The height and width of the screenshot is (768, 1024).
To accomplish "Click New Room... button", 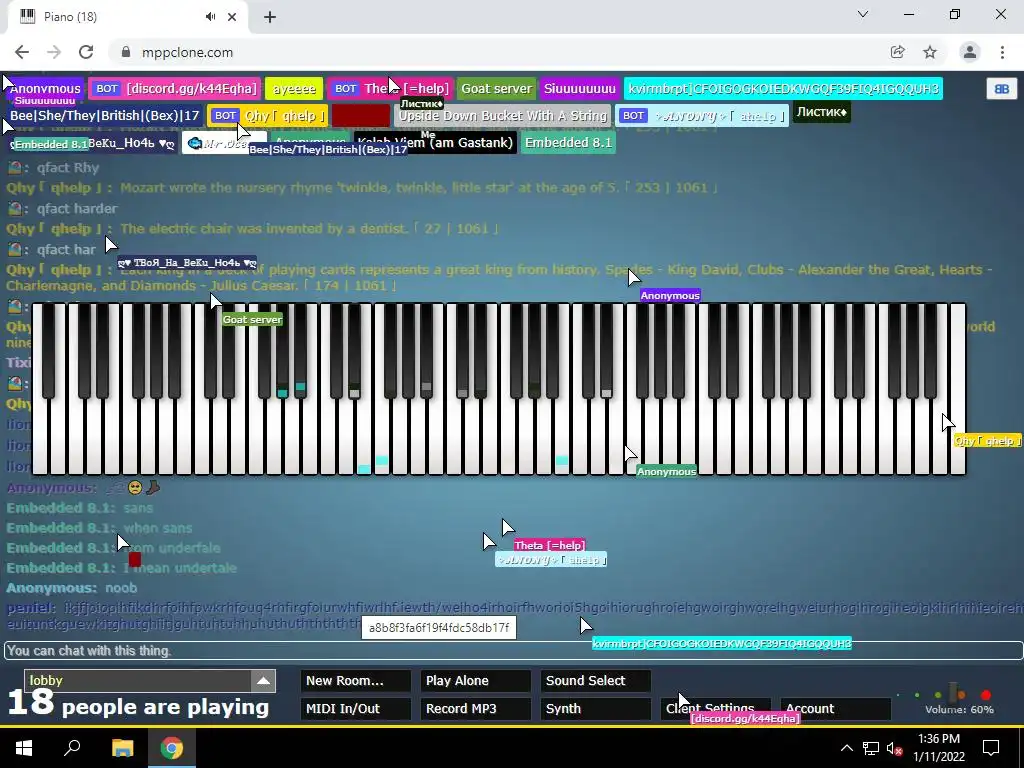I will (x=355, y=680).
